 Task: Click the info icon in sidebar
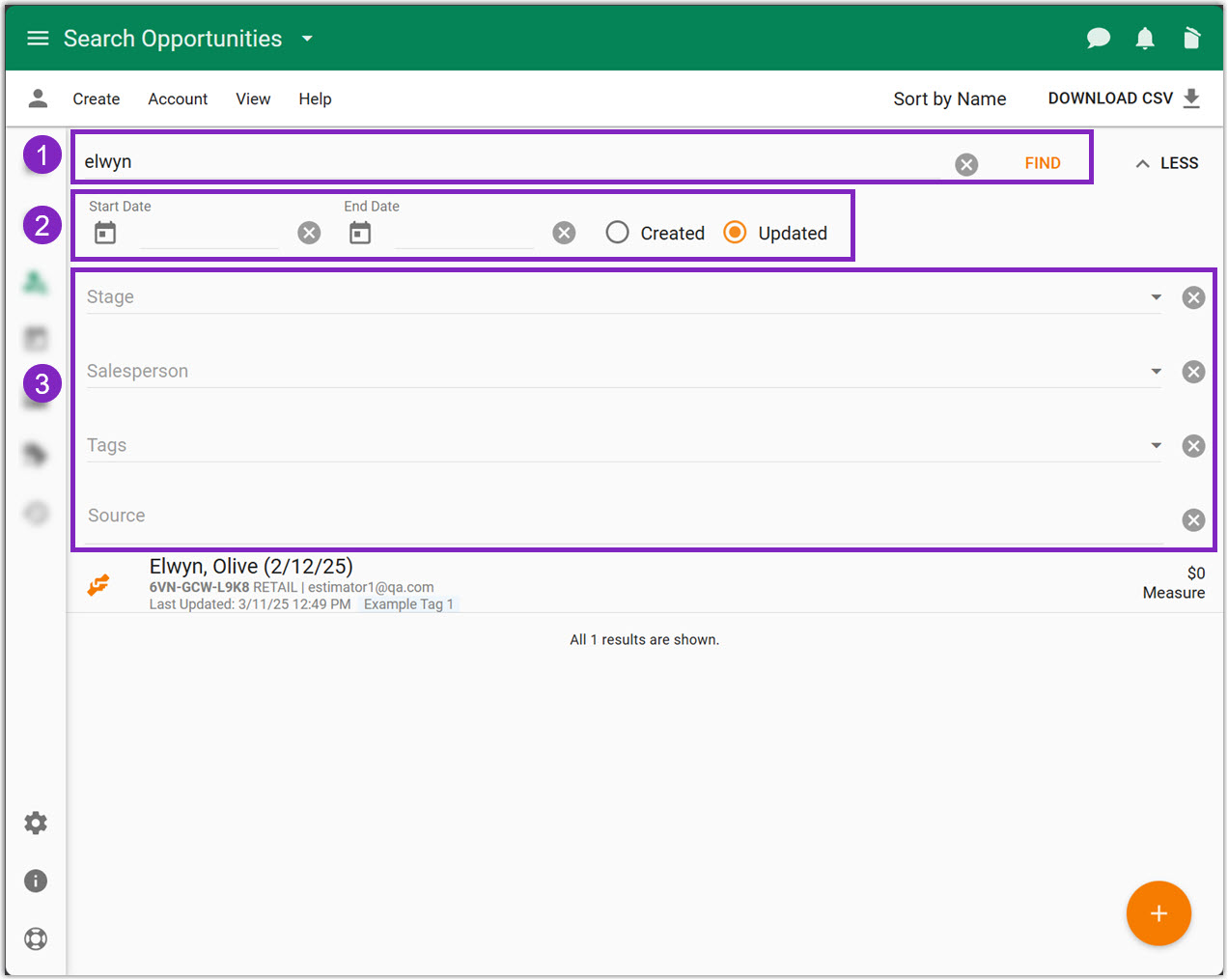pos(36,881)
